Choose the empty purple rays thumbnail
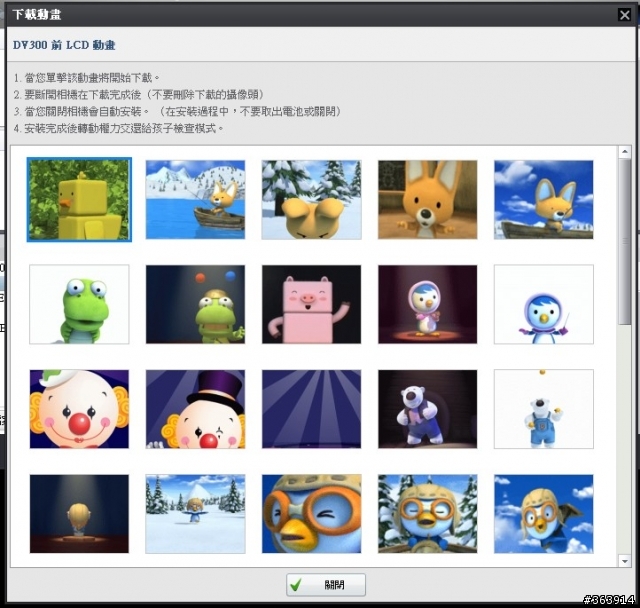This screenshot has width=640, height=608. (311, 409)
